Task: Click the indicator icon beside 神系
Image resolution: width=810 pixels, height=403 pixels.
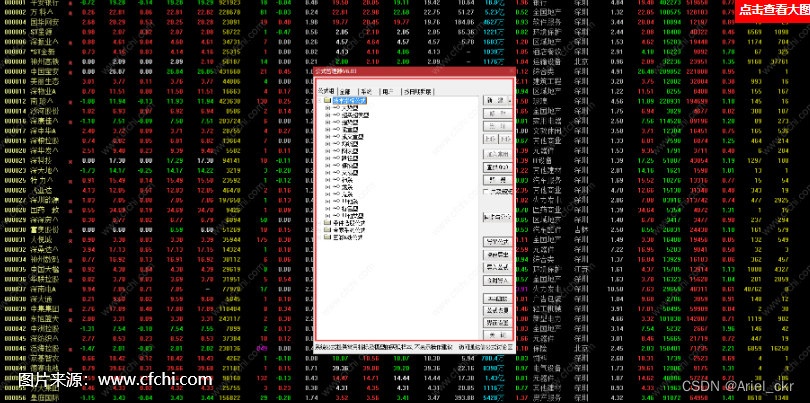Action: point(336,180)
